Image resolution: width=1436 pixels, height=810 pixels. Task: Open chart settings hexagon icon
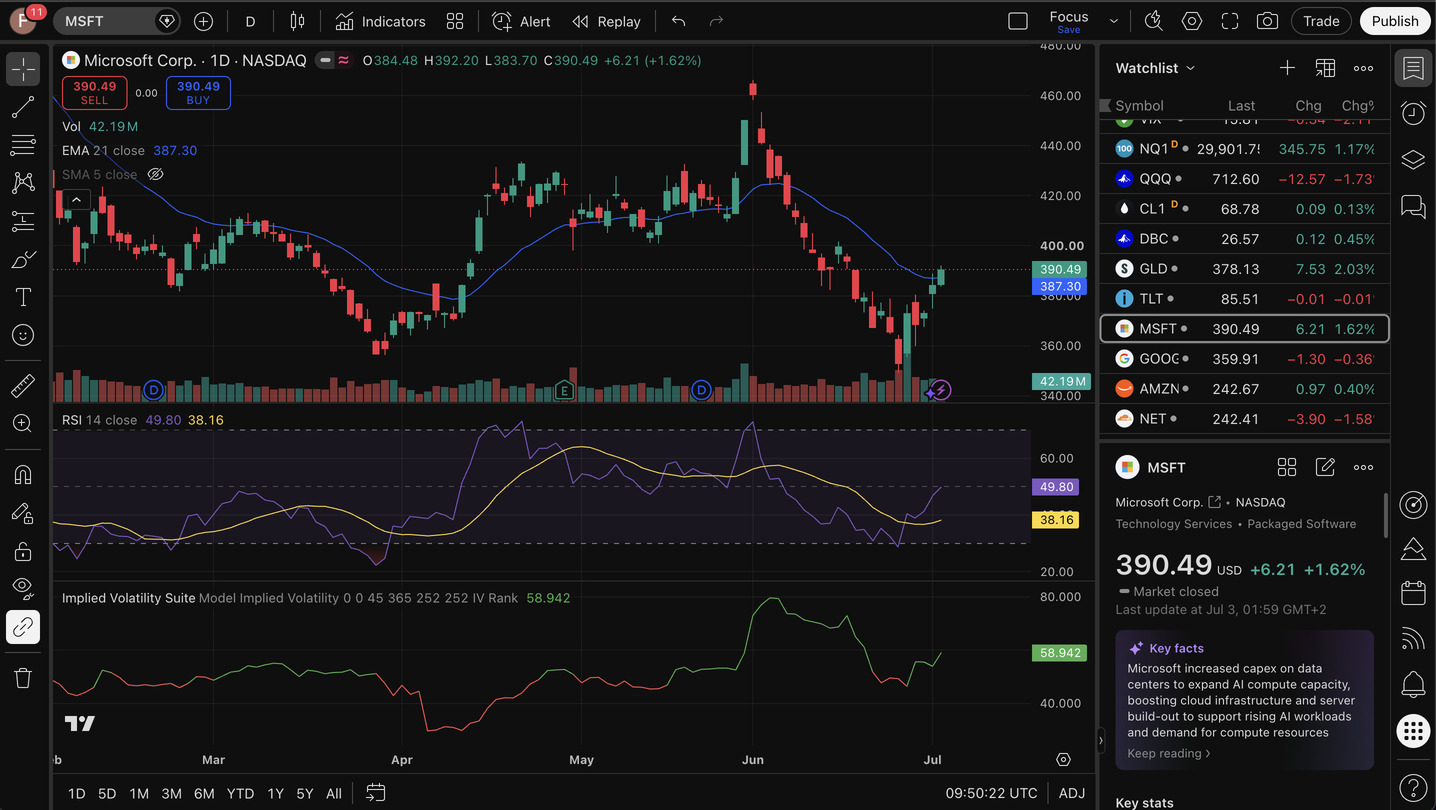pos(1191,21)
